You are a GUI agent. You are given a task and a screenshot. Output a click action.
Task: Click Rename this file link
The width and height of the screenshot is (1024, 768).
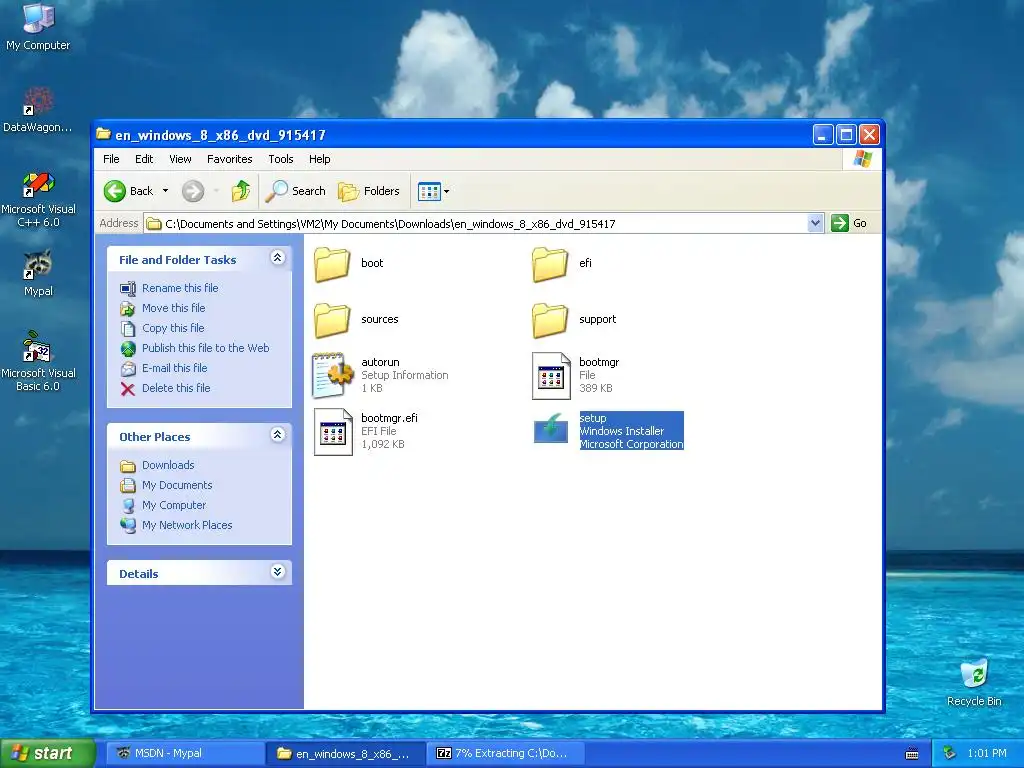click(x=180, y=288)
